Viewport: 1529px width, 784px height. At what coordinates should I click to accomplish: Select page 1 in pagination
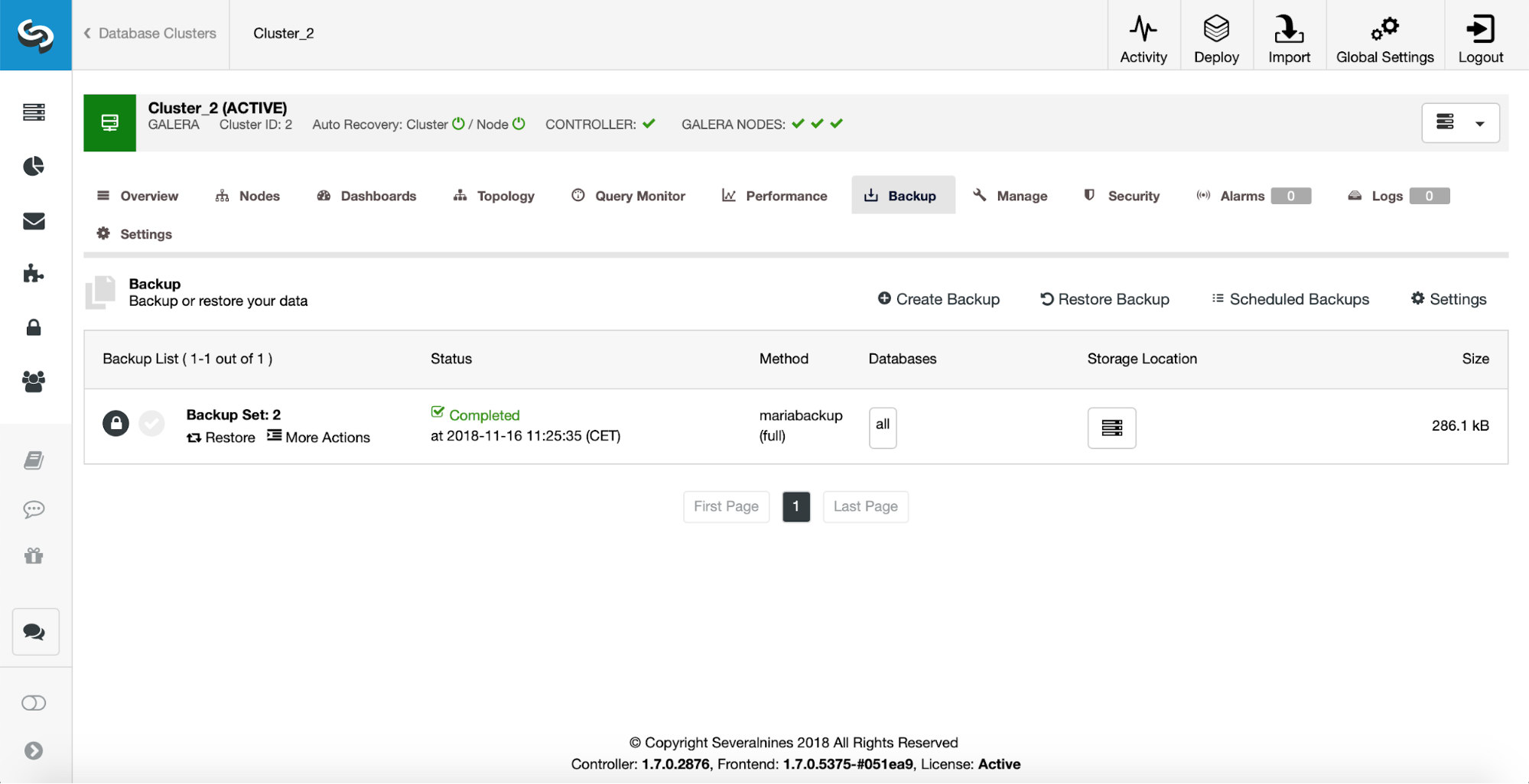tap(796, 506)
